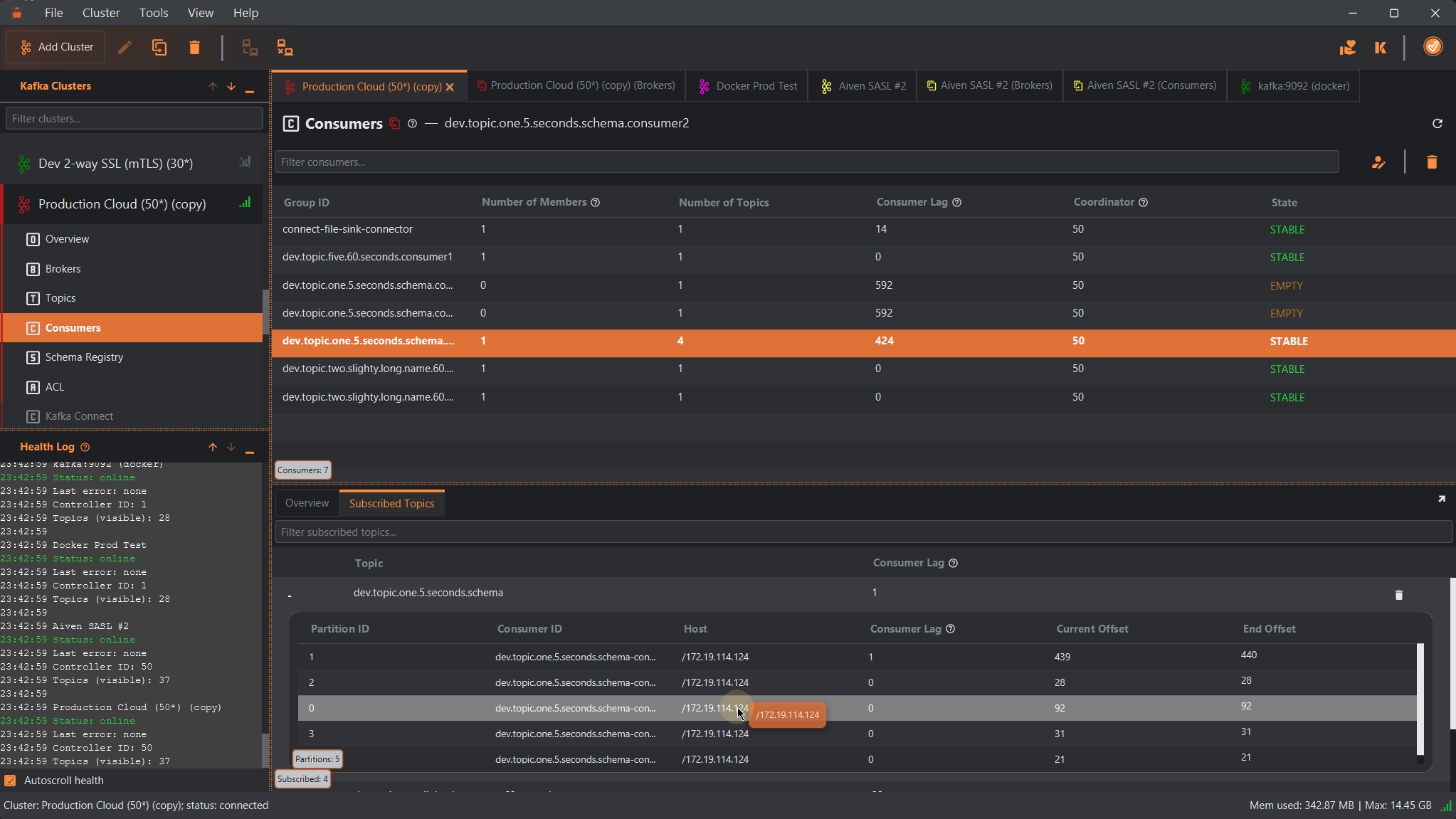Open Schema Registry in the sidebar
This screenshot has width=1456, height=819.
click(x=84, y=357)
